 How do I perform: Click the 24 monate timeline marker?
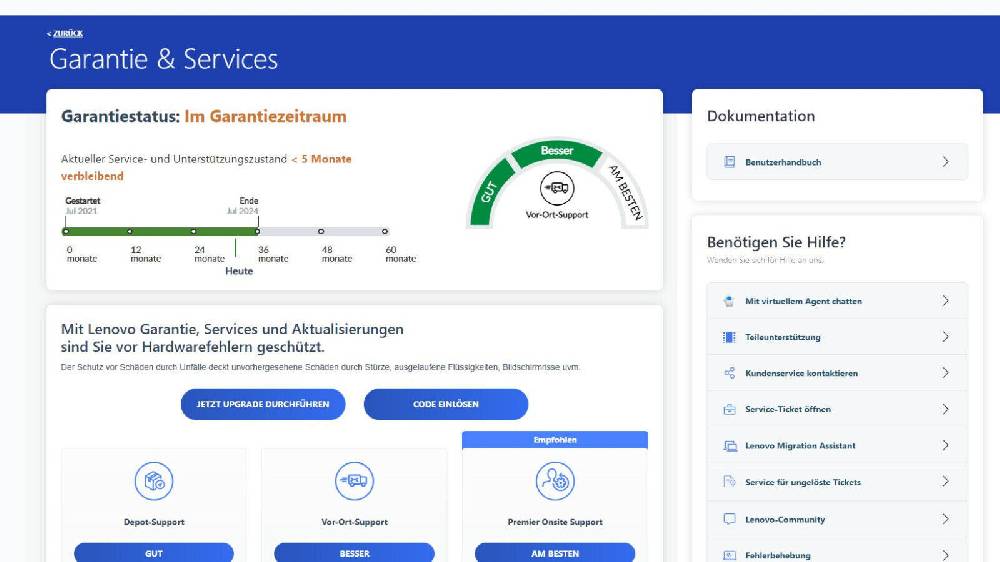(193, 232)
